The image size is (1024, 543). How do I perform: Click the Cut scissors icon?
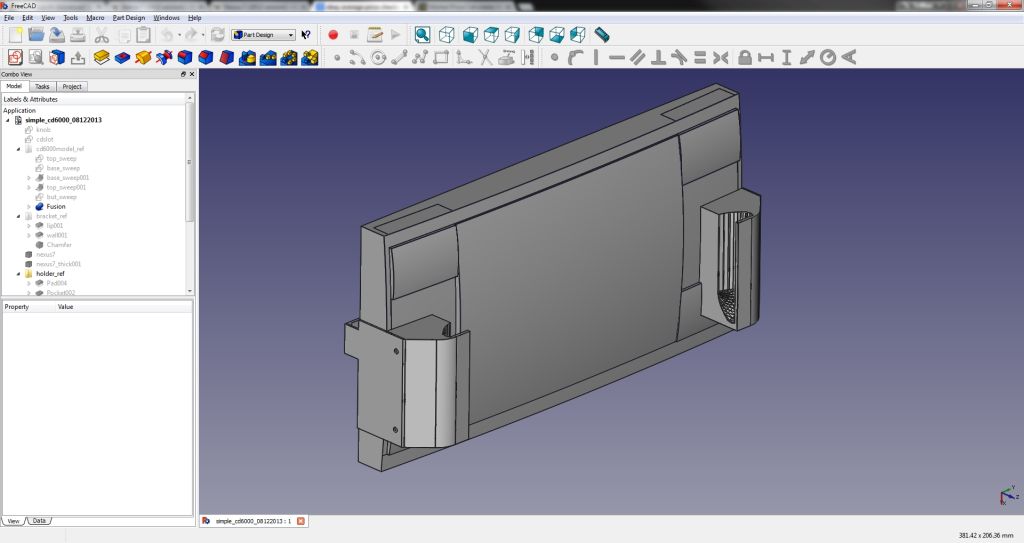click(101, 35)
